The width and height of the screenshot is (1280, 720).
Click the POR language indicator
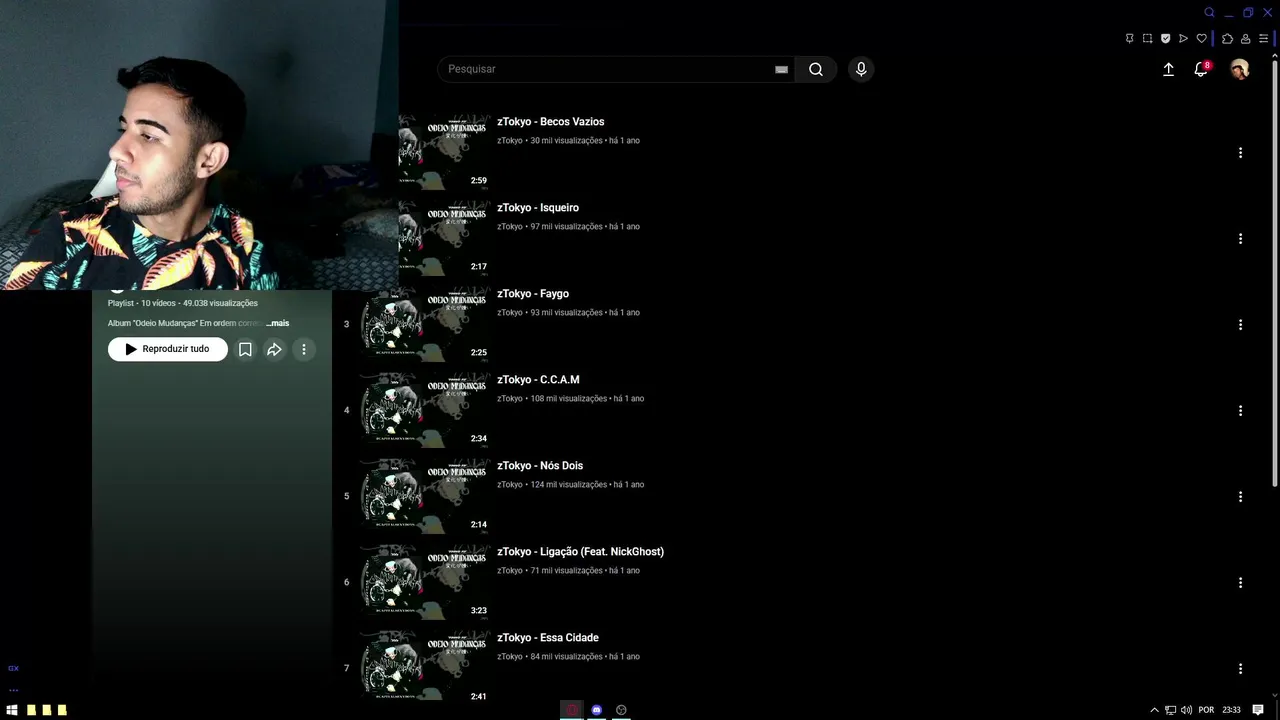1206,710
